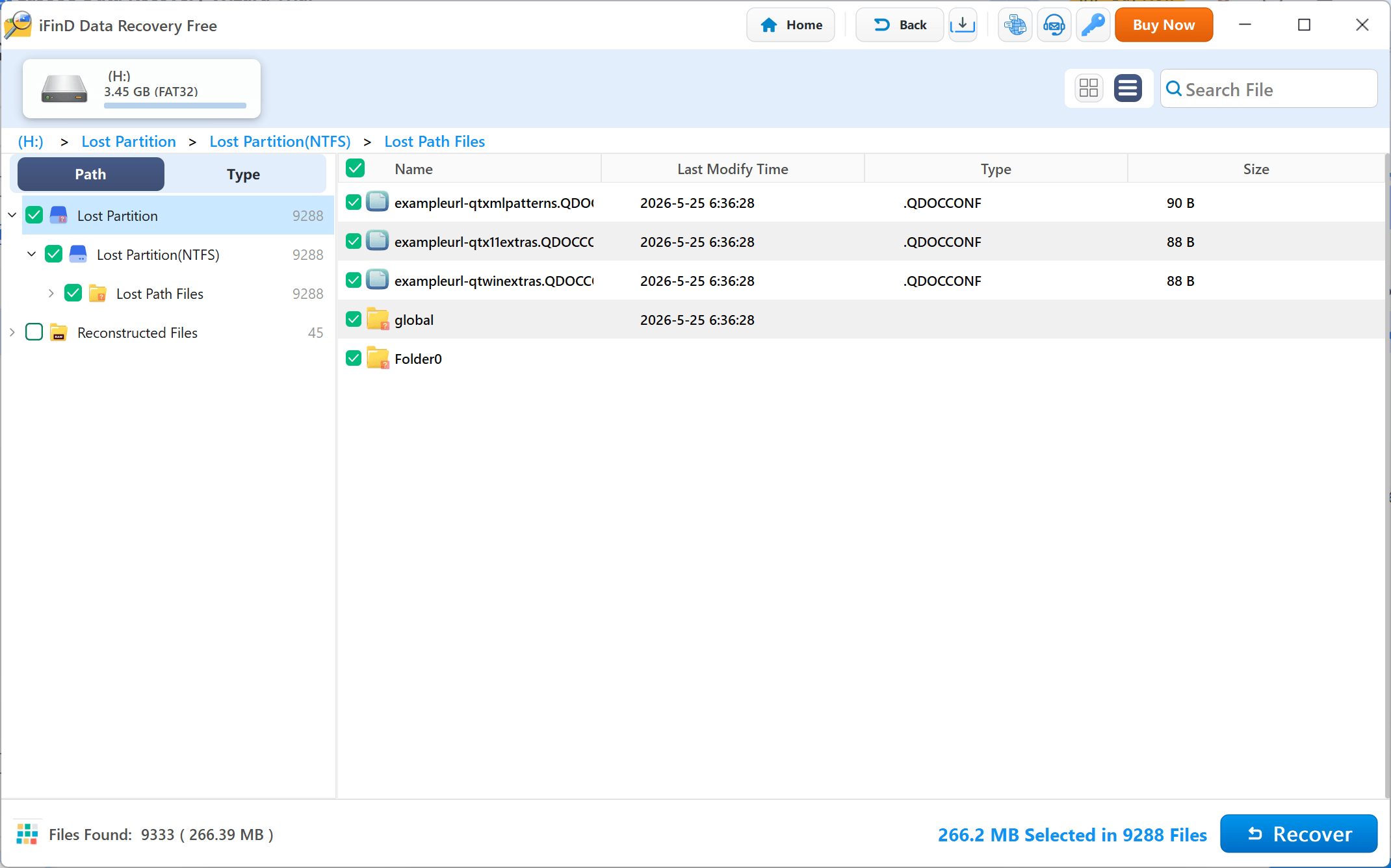This screenshot has height=868, width=1391.
Task: Select the global folder name
Action: click(x=414, y=320)
